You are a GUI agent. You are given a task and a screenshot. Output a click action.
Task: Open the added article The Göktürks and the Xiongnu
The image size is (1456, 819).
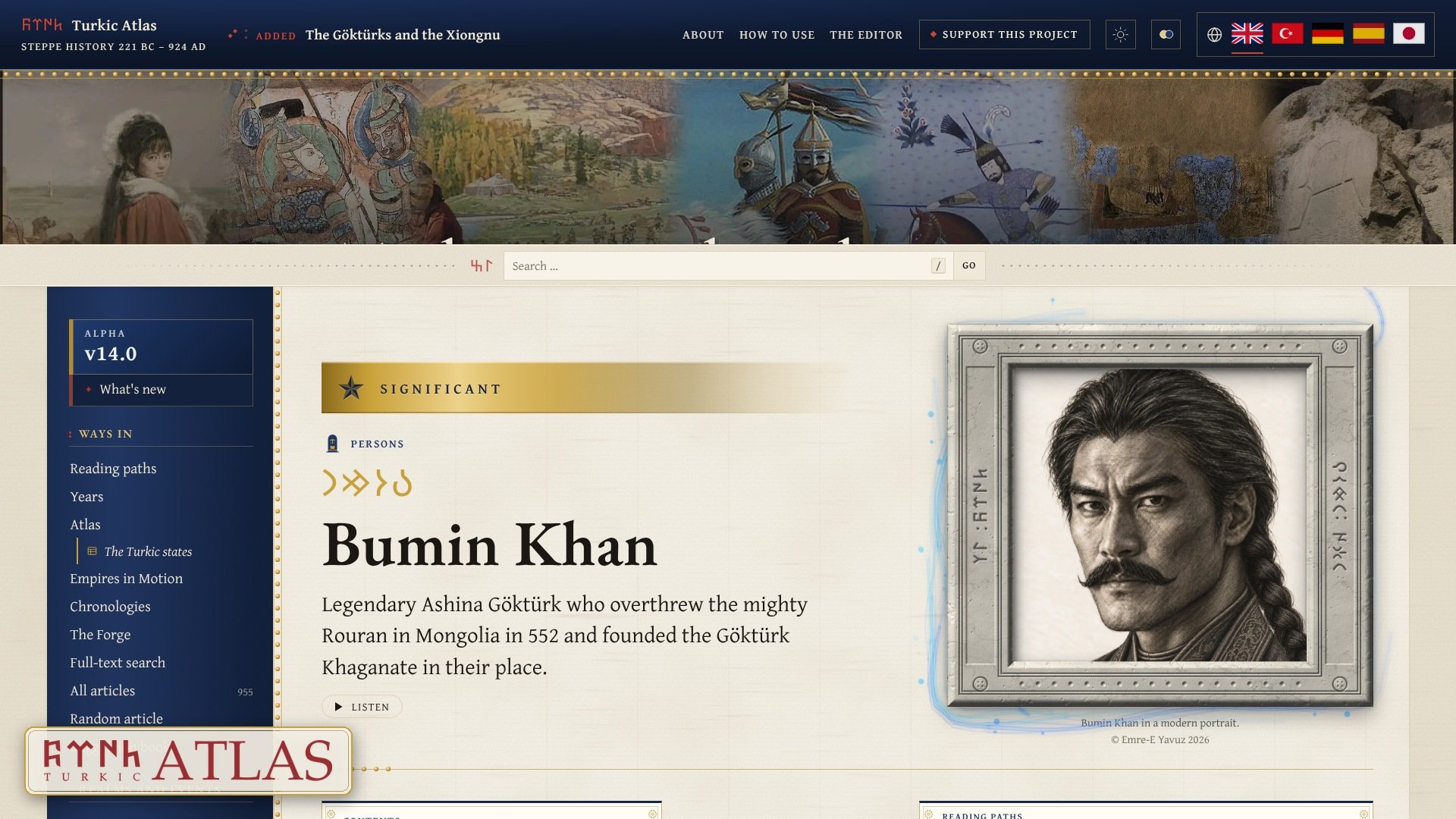pyautogui.click(x=403, y=35)
